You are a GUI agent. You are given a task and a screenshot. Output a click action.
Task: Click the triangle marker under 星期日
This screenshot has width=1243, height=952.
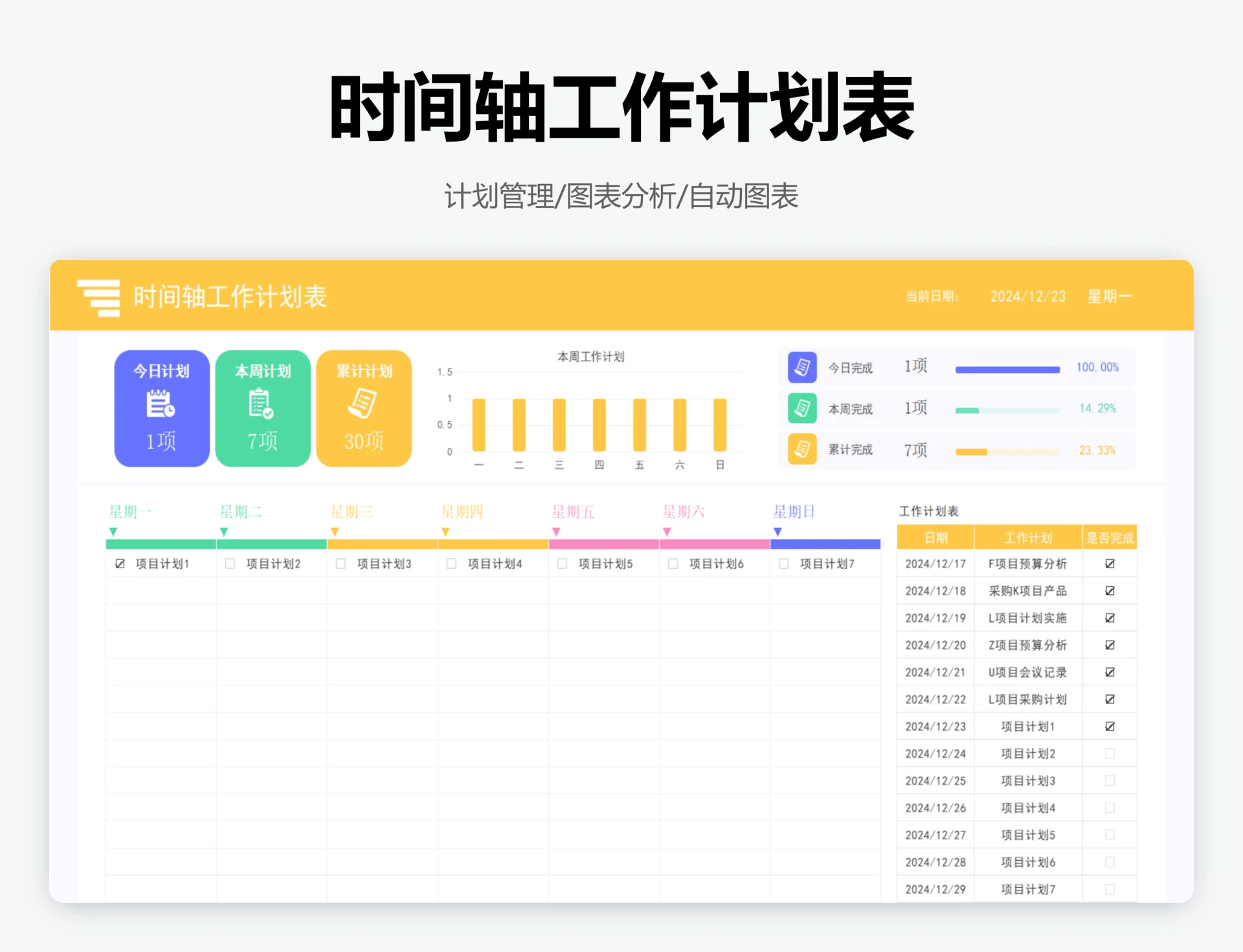pos(777,531)
